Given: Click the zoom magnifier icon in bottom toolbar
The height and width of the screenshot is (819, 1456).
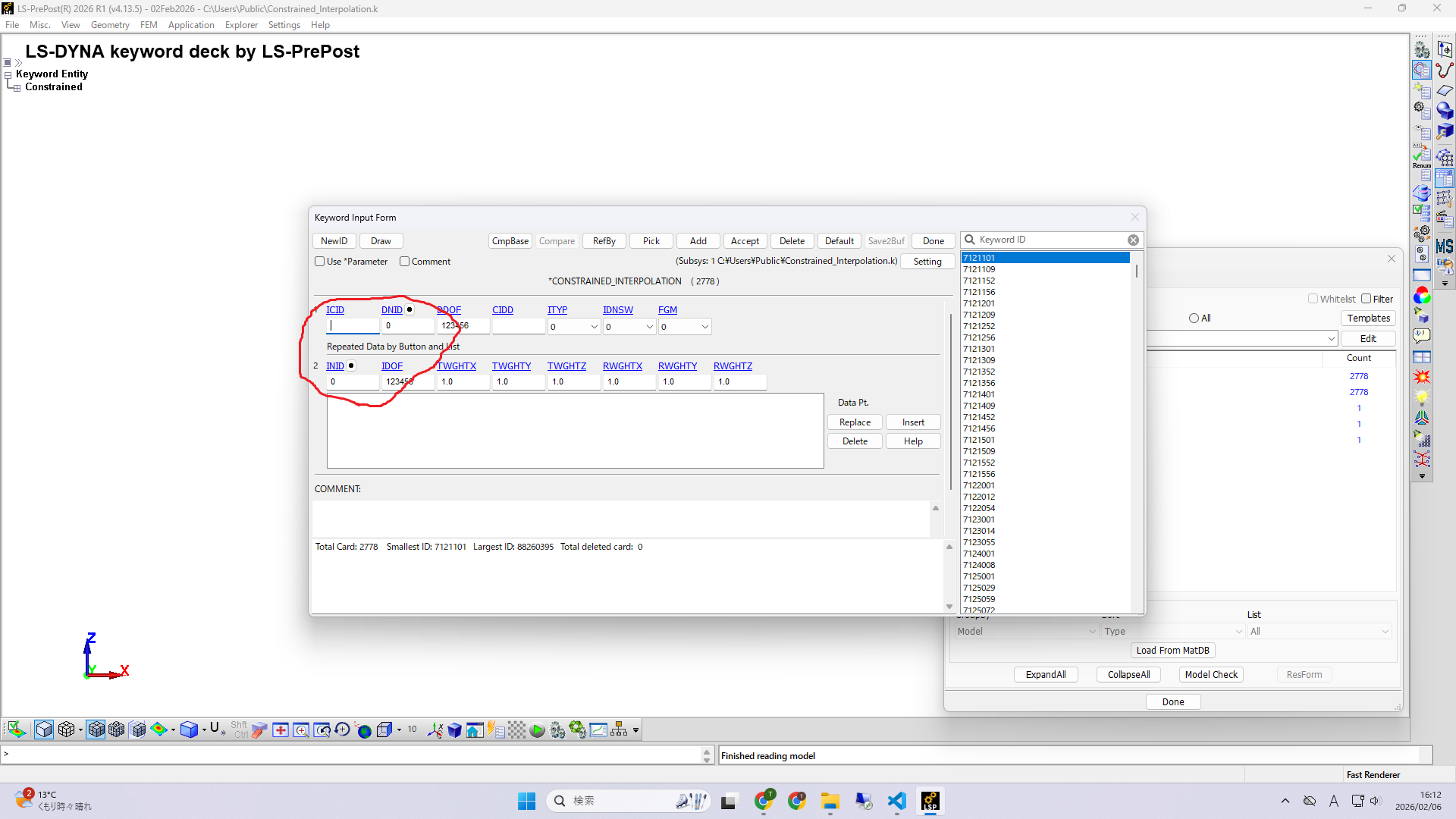Looking at the screenshot, I should (x=301, y=730).
